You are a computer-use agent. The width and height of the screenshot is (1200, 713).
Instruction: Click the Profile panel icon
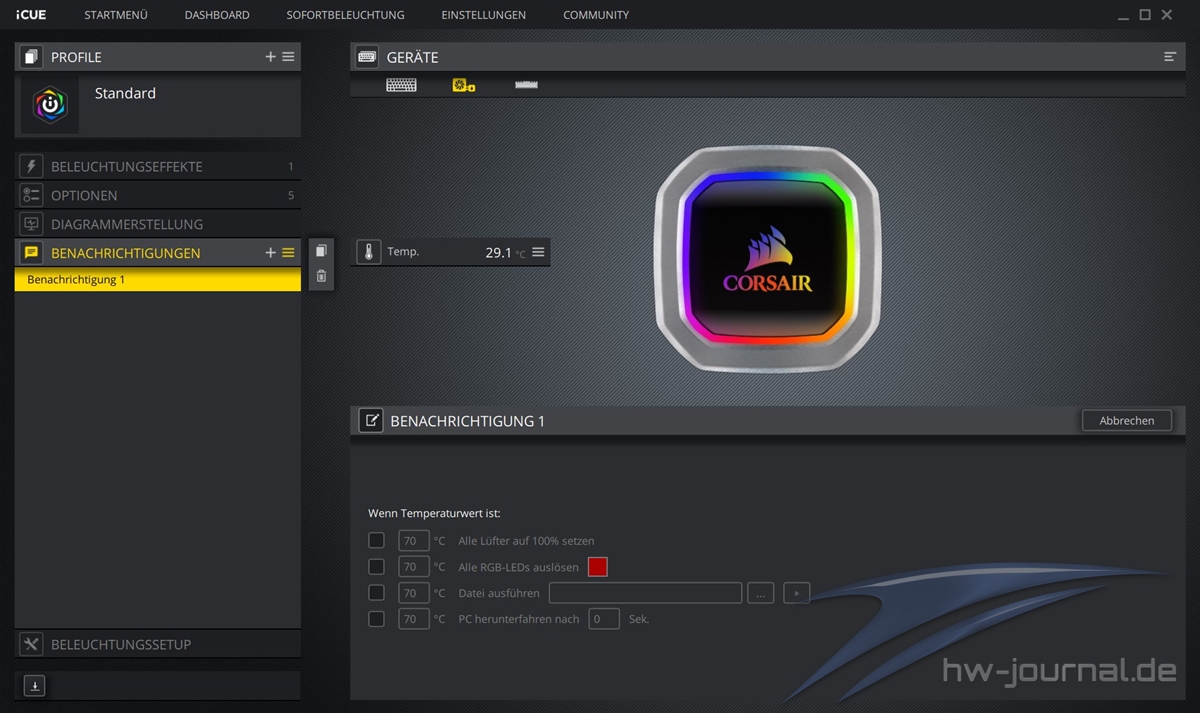[31, 57]
